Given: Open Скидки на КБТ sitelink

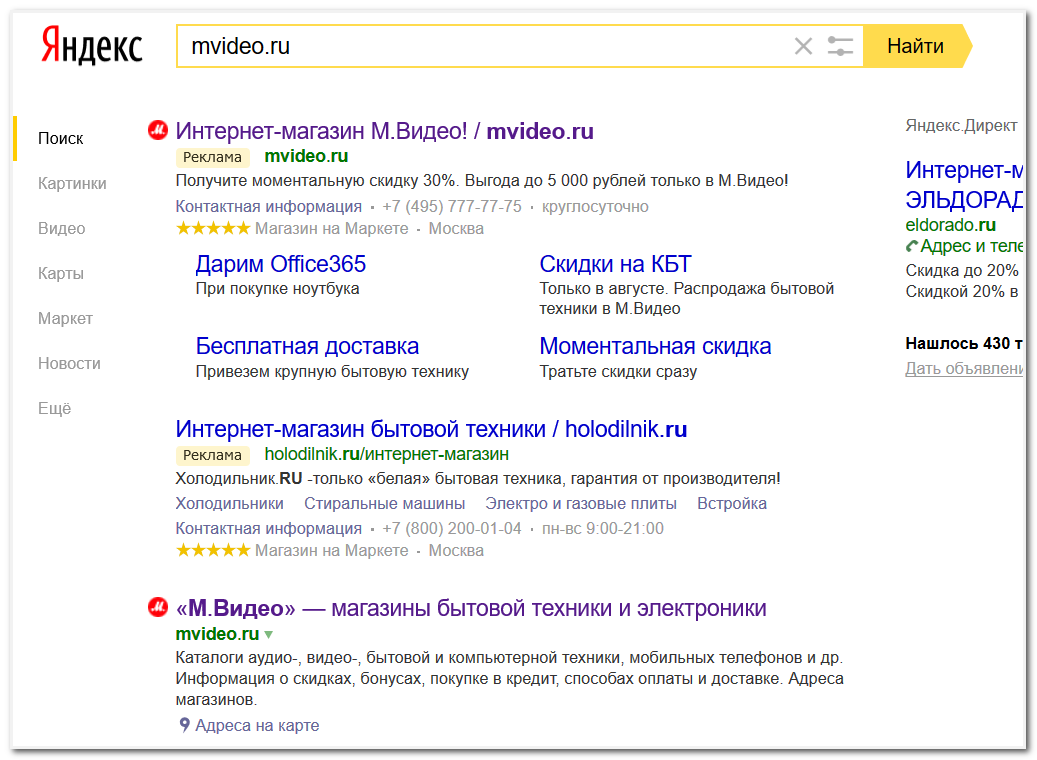Looking at the screenshot, I should pyautogui.click(x=615, y=264).
